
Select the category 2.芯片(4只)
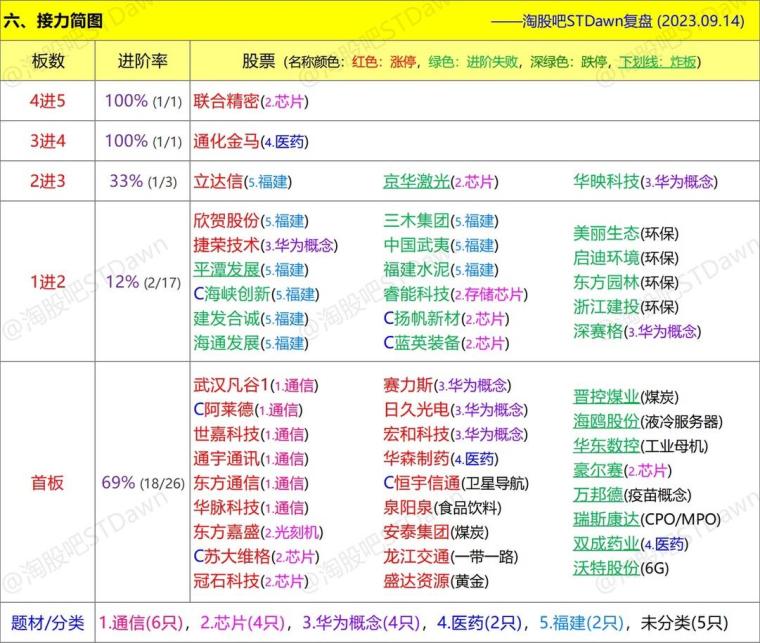point(243,623)
